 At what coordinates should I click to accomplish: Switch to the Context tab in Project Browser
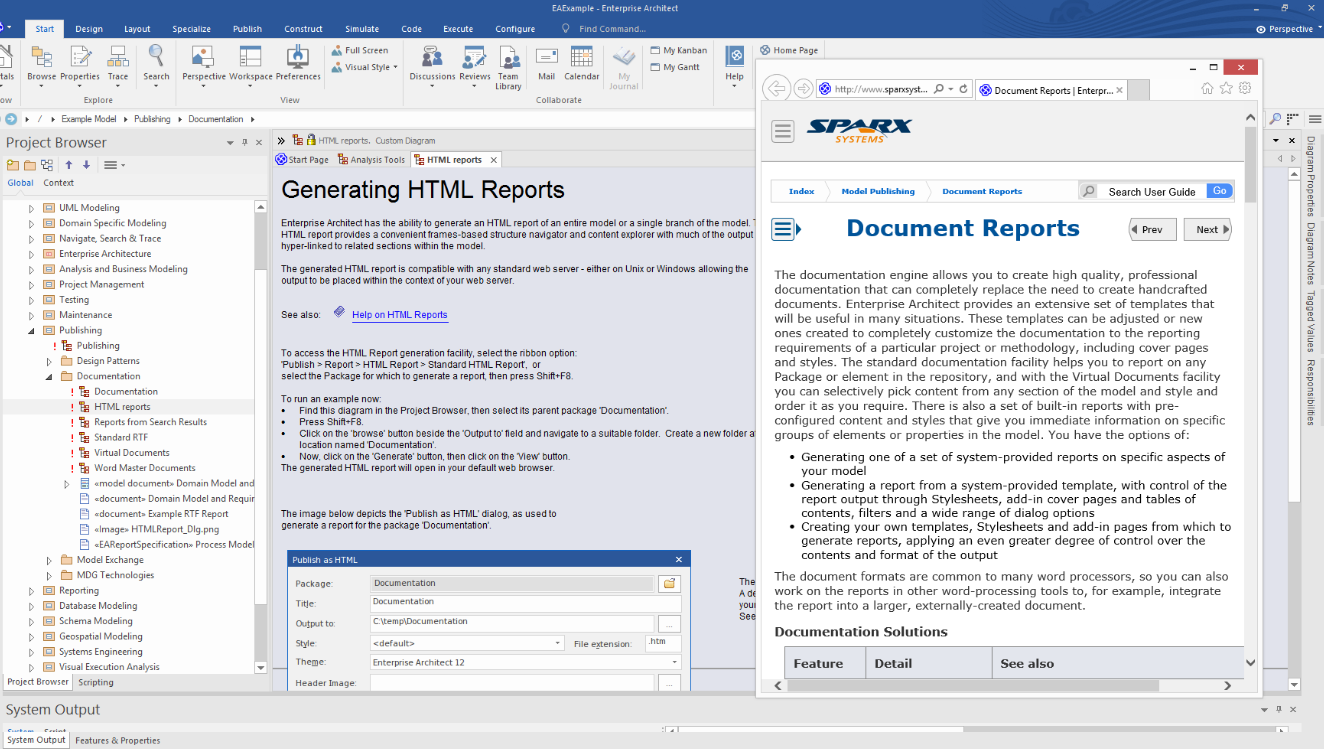[x=58, y=183]
